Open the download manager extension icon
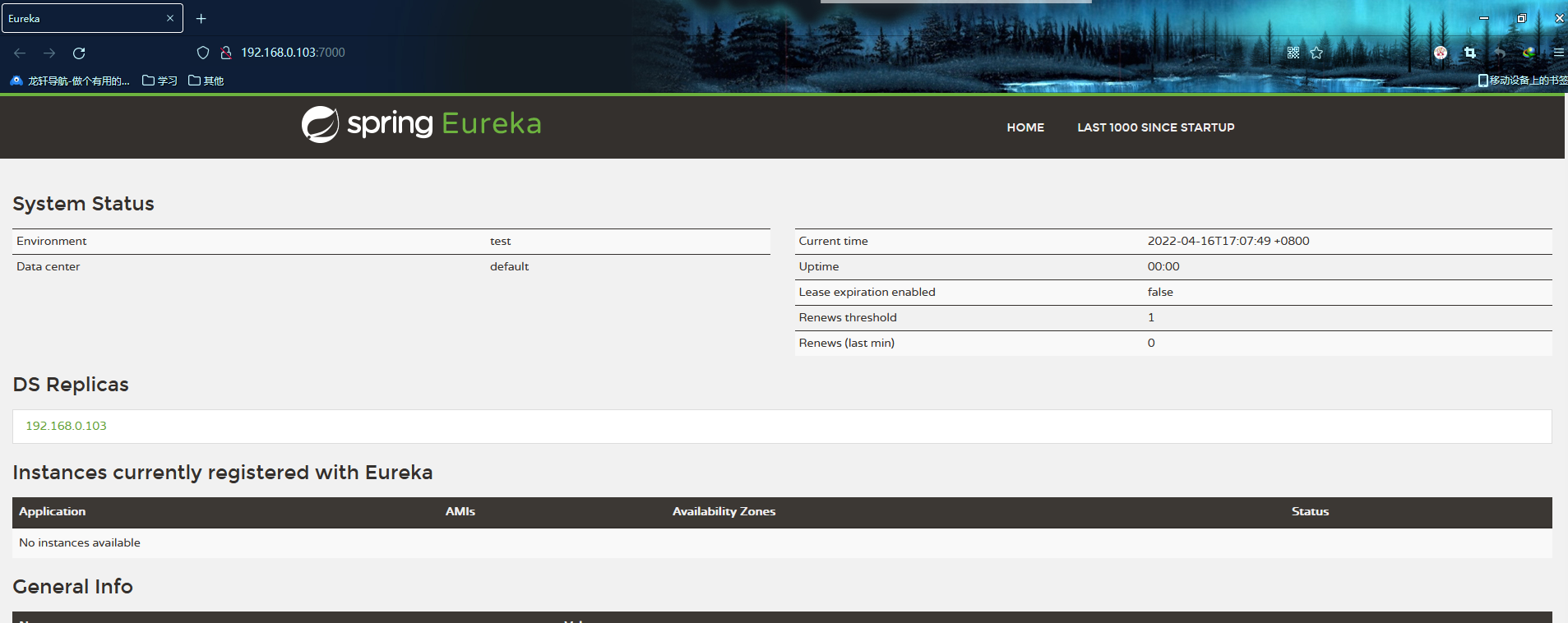The width and height of the screenshot is (1568, 623). (x=1529, y=53)
